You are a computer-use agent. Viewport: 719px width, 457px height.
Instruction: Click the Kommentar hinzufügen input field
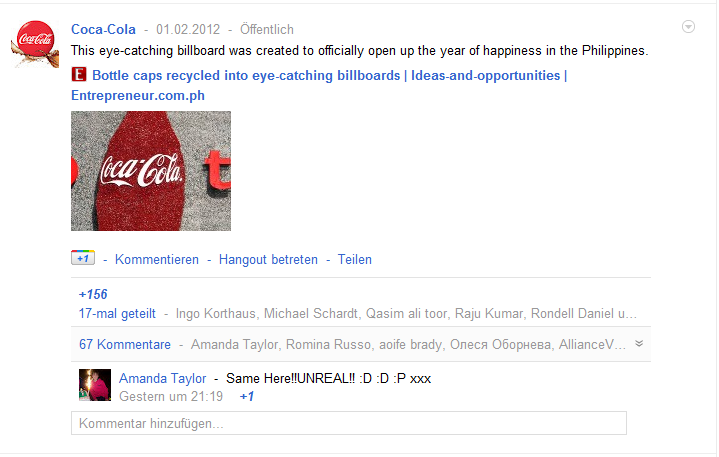[348, 423]
